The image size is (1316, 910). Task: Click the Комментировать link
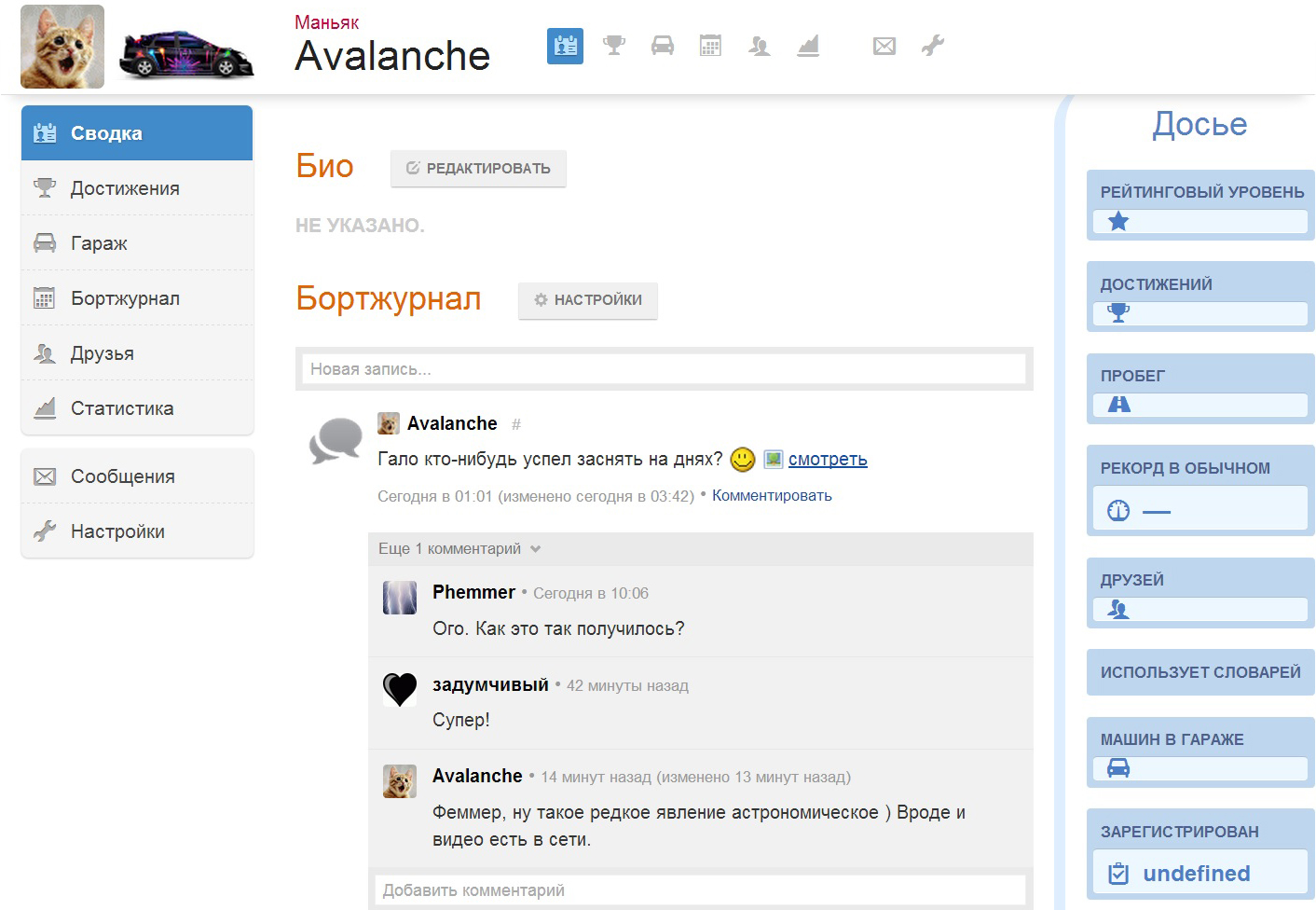pos(772,495)
